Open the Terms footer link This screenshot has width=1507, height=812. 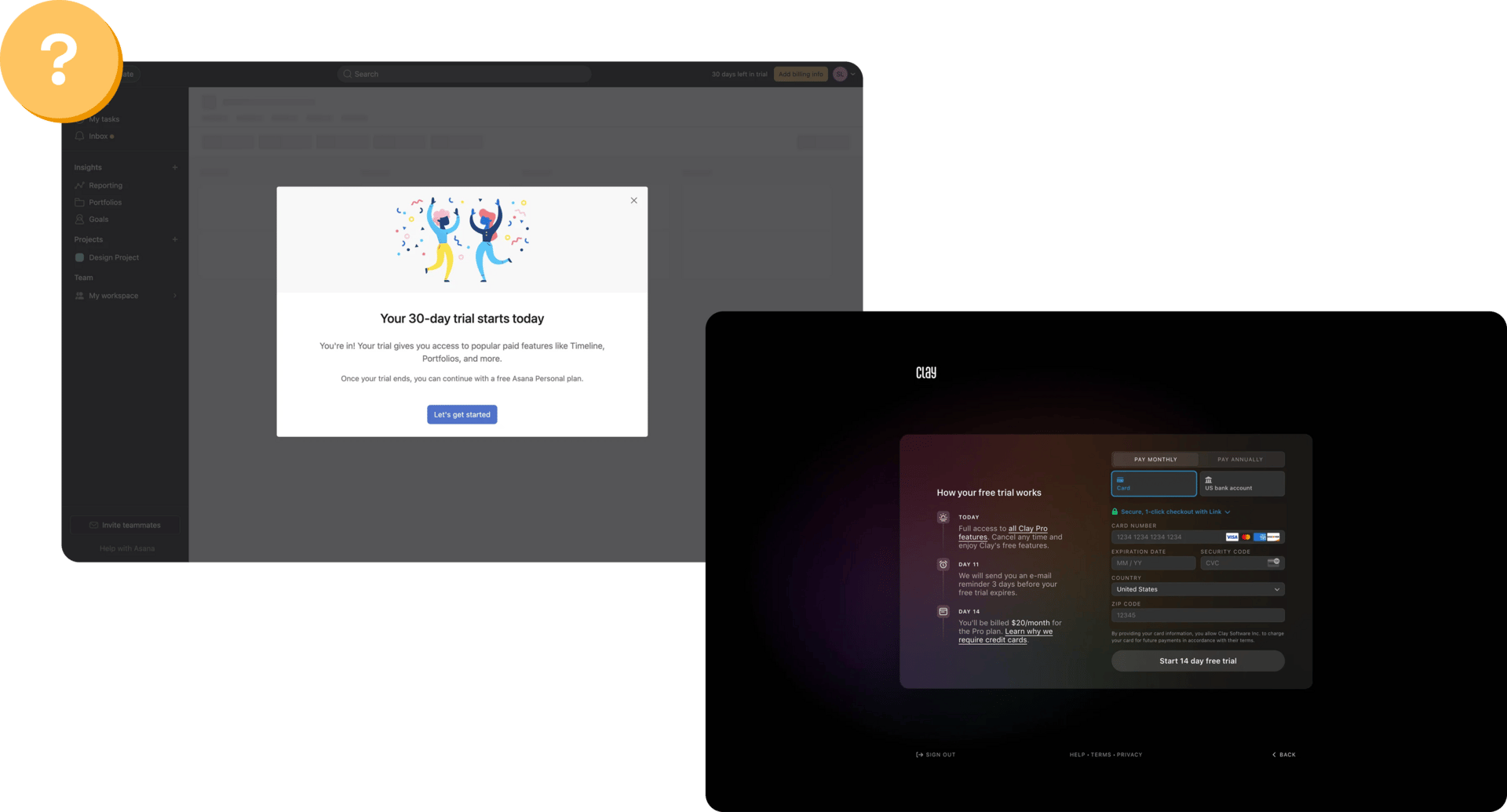1100,755
